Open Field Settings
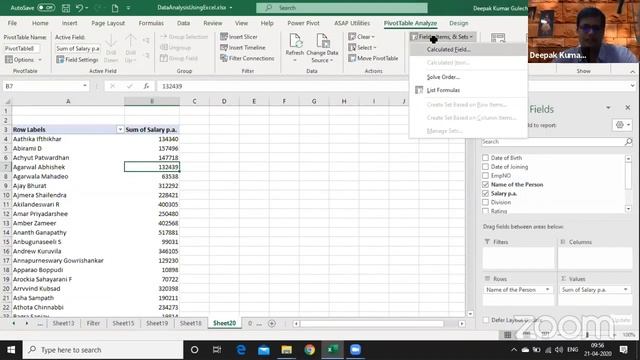640x360 pixels. coord(77,60)
